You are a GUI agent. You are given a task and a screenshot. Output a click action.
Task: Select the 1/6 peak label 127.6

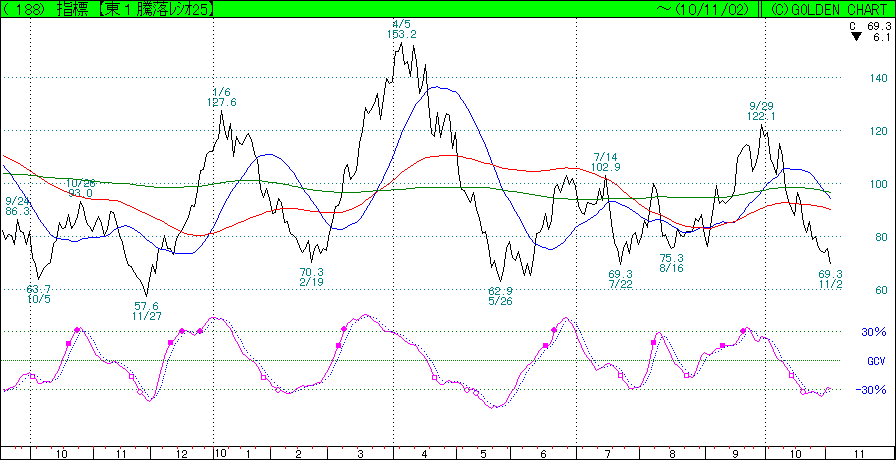pos(221,102)
